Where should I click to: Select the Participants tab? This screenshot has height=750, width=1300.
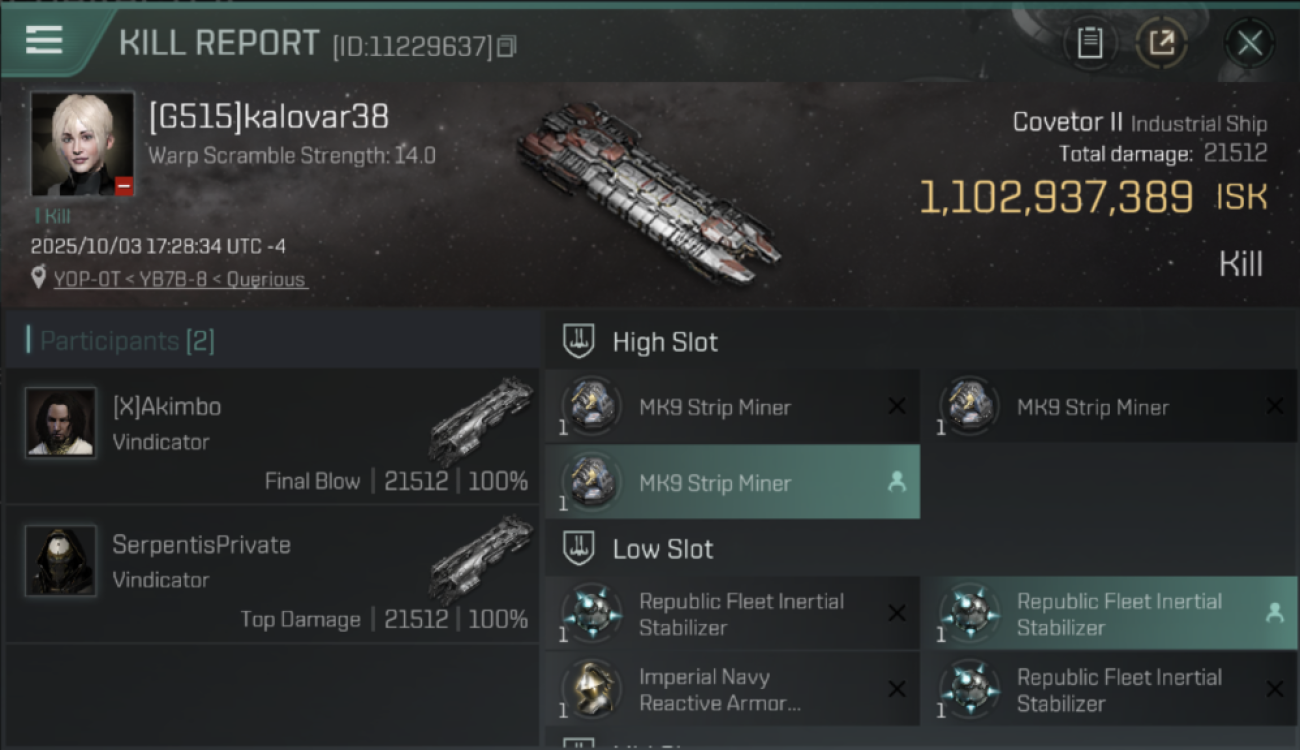(x=126, y=341)
